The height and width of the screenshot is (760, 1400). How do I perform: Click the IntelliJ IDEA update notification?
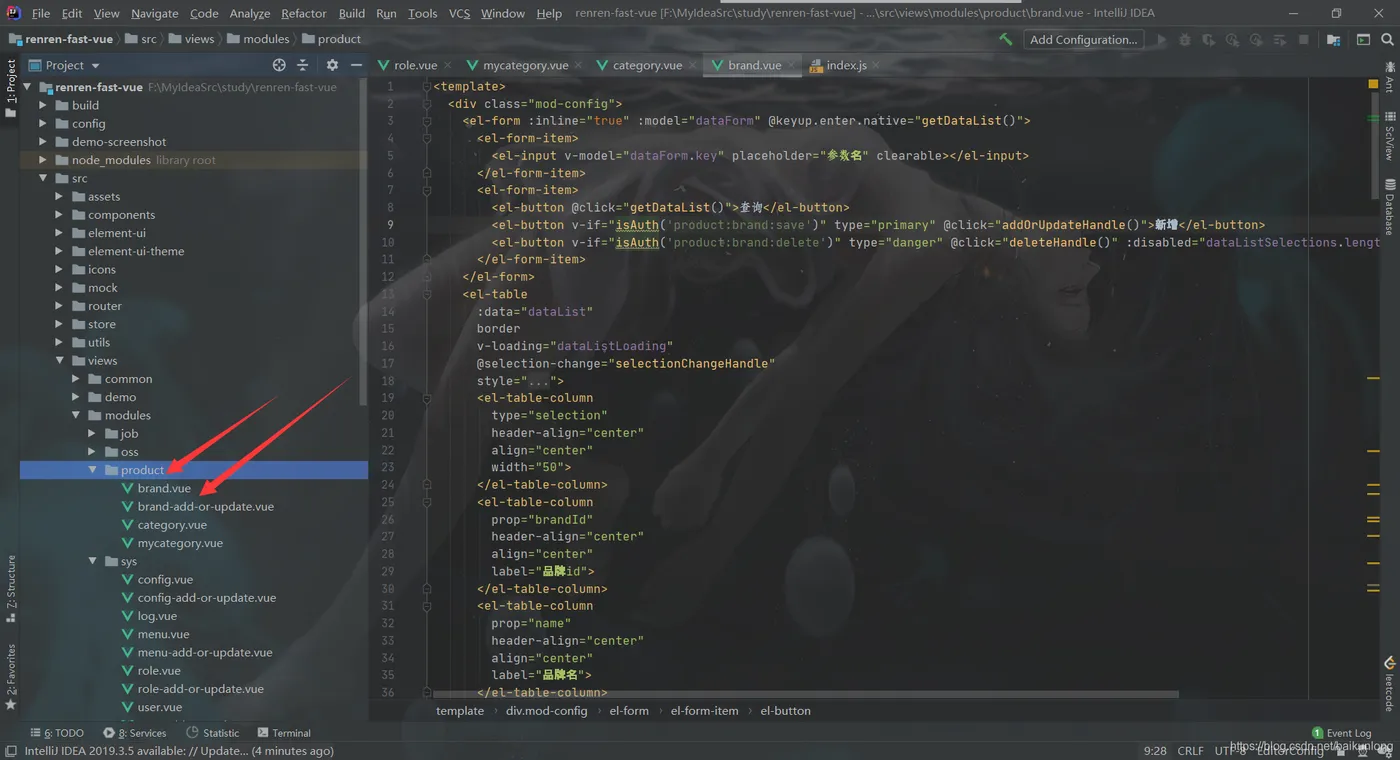(179, 751)
